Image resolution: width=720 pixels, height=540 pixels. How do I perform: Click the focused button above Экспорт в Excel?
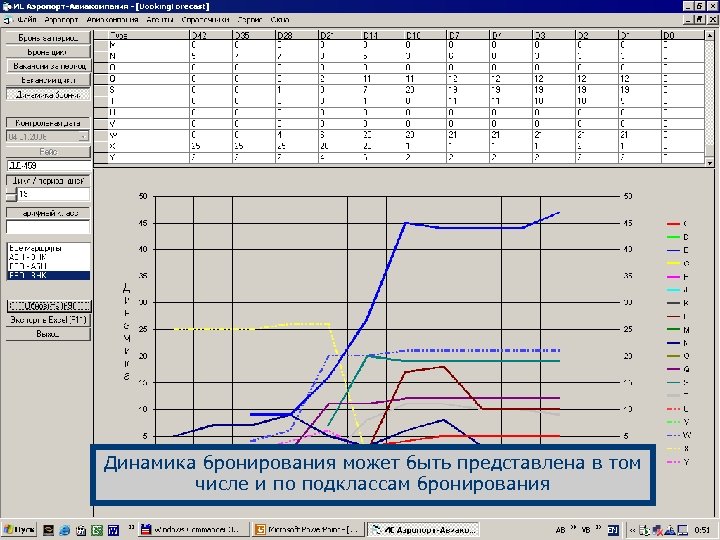pyautogui.click(x=49, y=306)
